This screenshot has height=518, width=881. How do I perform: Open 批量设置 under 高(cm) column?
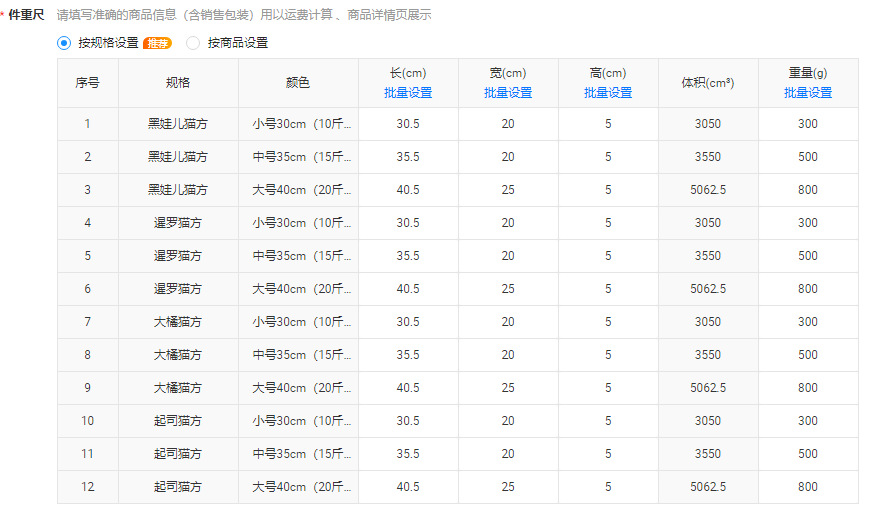(x=608, y=93)
